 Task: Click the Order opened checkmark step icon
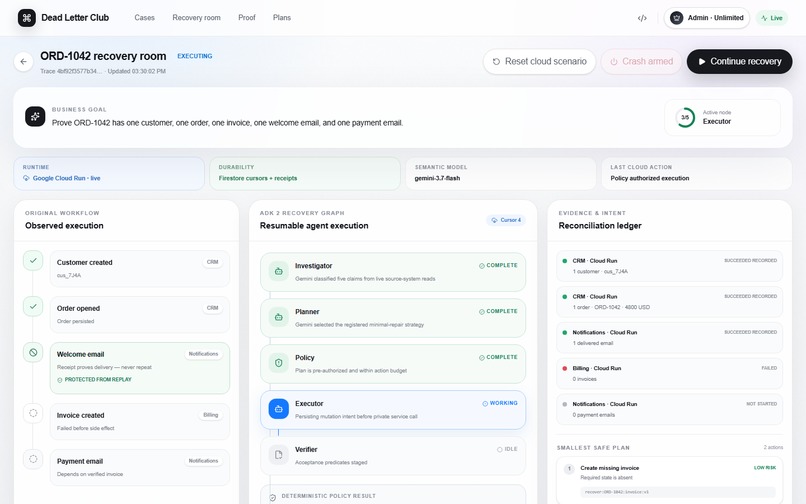coord(33,307)
